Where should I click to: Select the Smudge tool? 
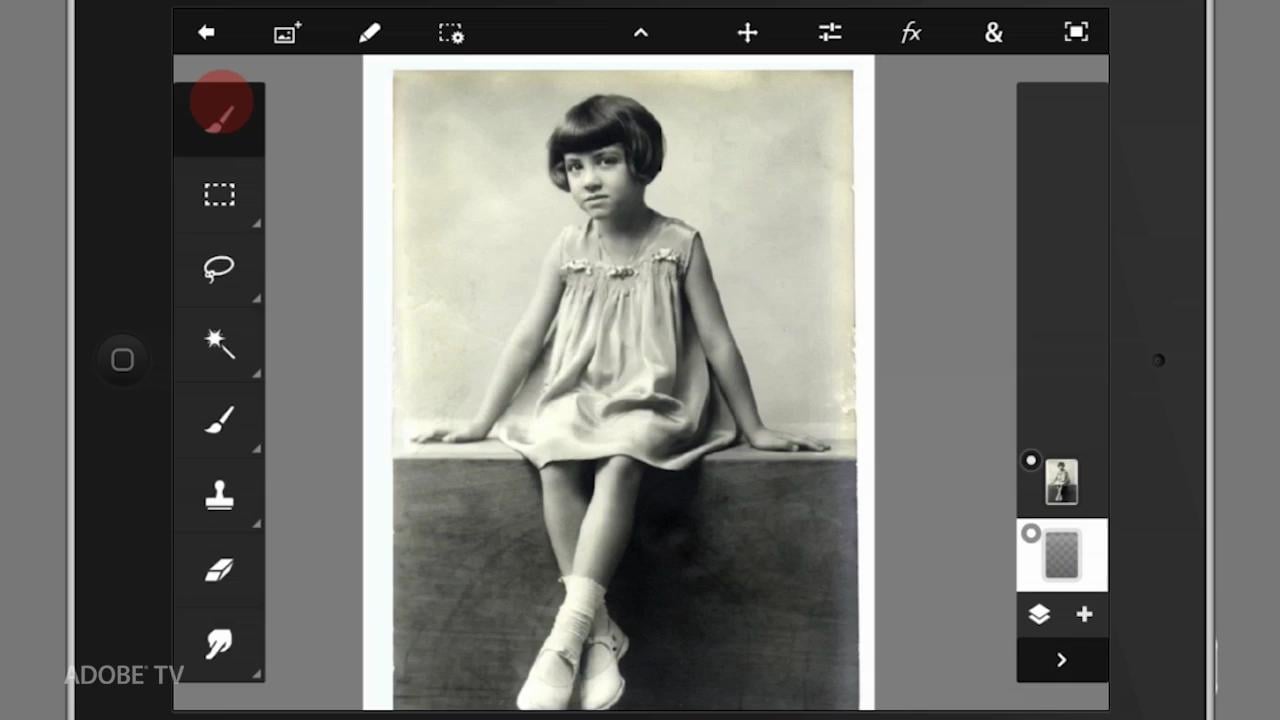[219, 645]
